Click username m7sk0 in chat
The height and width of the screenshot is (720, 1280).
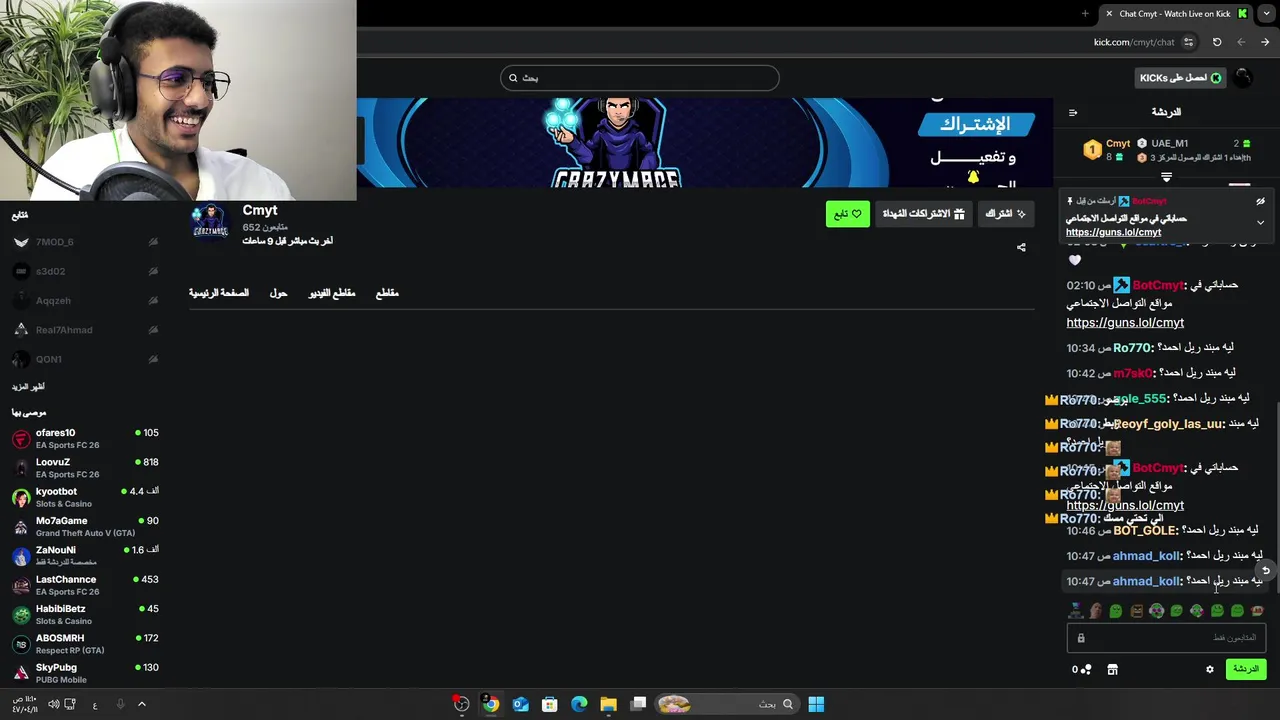[x=1133, y=373]
